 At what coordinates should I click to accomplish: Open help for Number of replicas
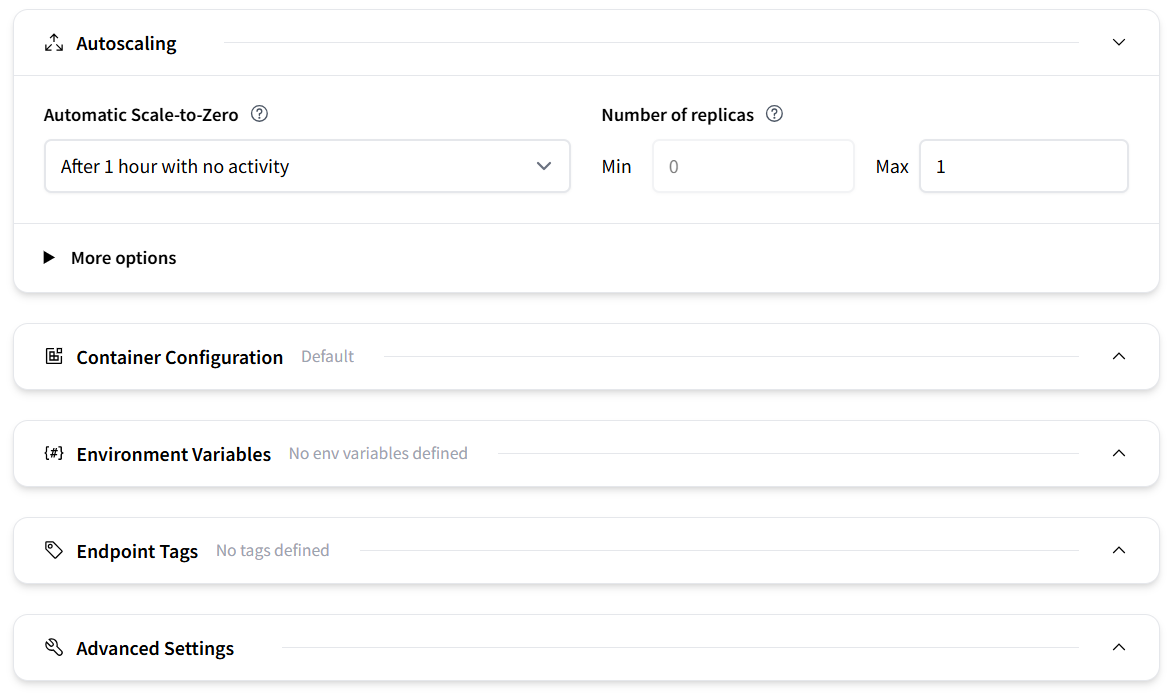(x=775, y=114)
